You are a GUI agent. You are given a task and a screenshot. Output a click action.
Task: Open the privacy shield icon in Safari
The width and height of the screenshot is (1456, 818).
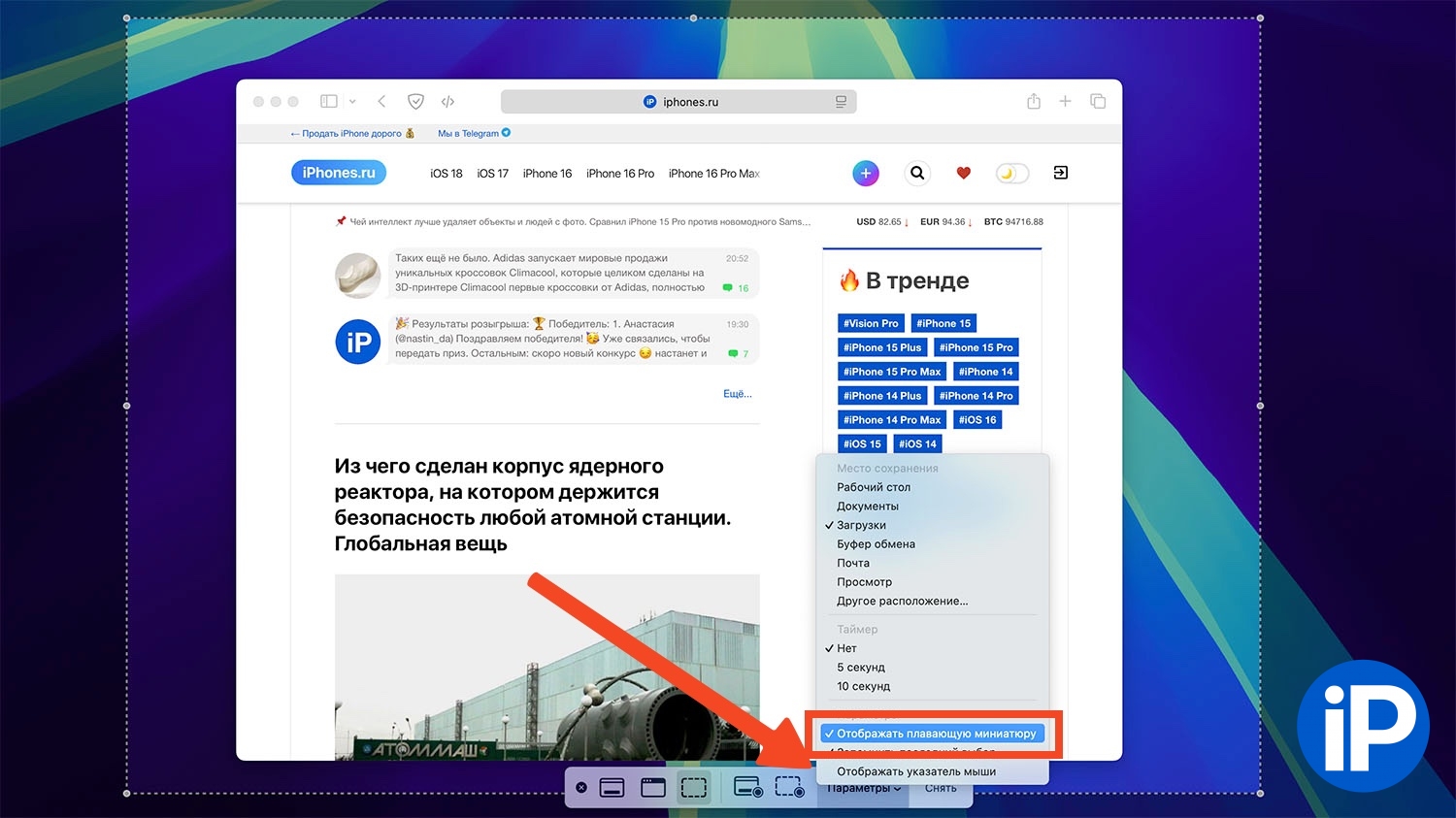tap(415, 101)
